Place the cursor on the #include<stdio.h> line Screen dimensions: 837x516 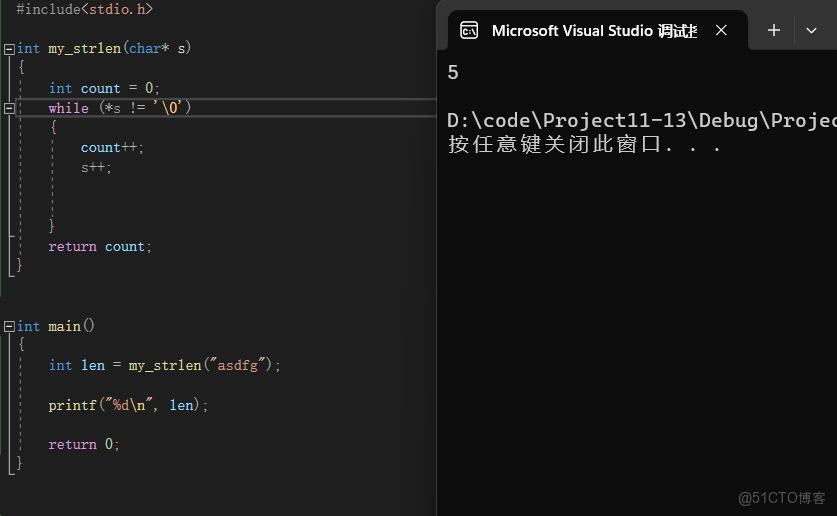[85, 8]
